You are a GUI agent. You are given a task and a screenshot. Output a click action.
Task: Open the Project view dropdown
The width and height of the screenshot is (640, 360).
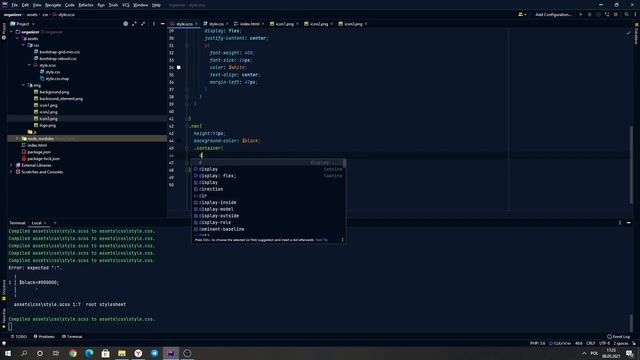point(22,24)
